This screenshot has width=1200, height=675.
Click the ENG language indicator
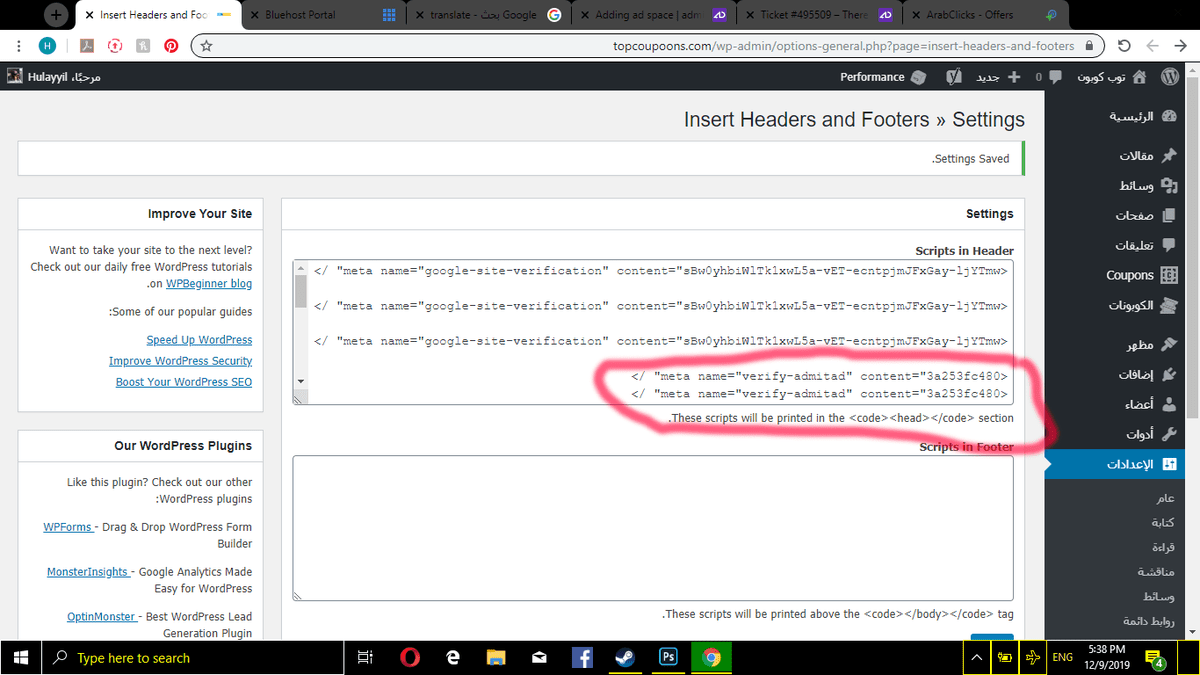1063,657
